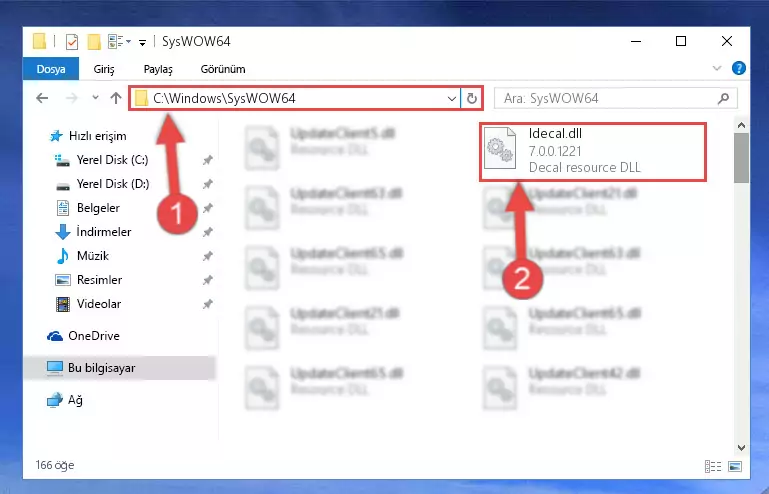This screenshot has height=494, width=769.
Task: Click the pin icon next to Belgeler
Action: click(208, 208)
